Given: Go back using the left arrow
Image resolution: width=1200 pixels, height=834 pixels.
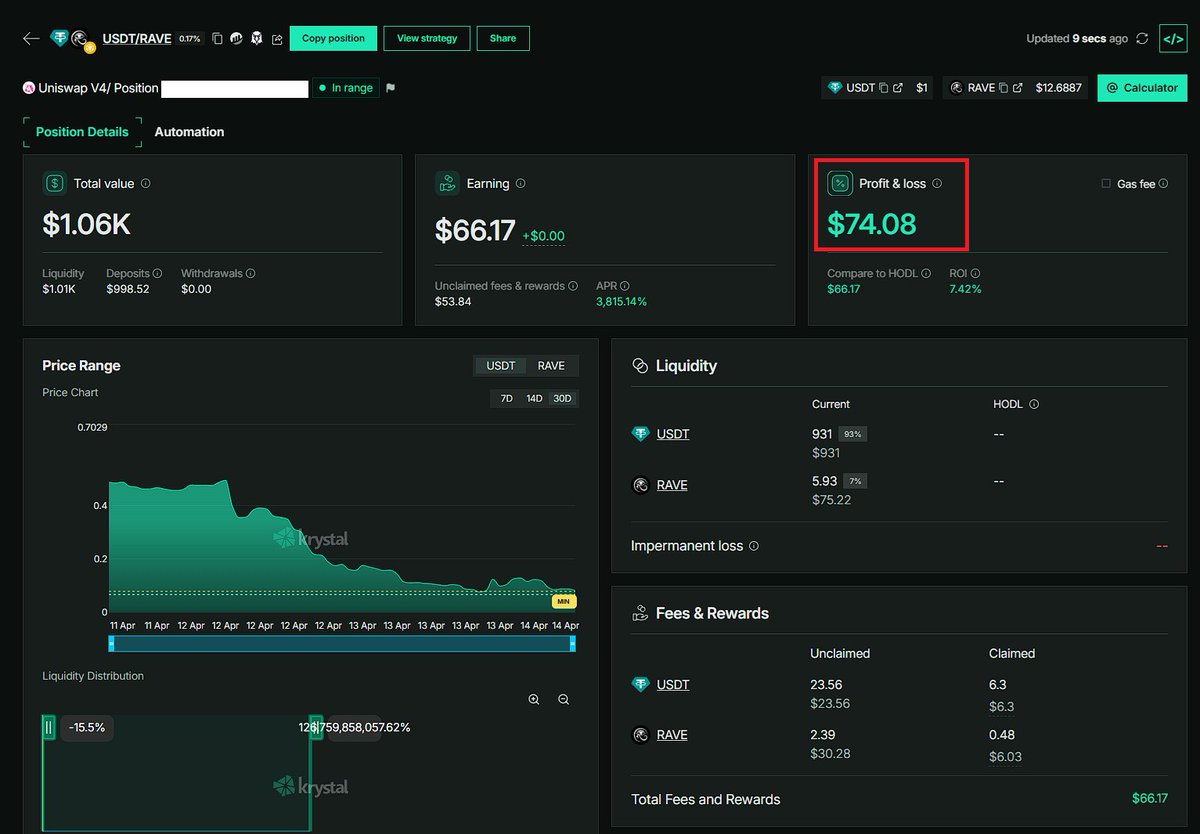Looking at the screenshot, I should coord(31,39).
